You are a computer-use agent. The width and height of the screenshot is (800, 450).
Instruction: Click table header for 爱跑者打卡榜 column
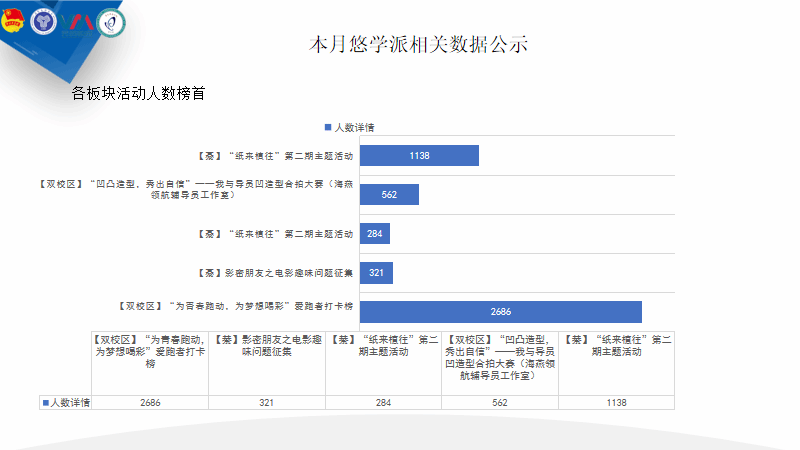pyautogui.click(x=150, y=352)
